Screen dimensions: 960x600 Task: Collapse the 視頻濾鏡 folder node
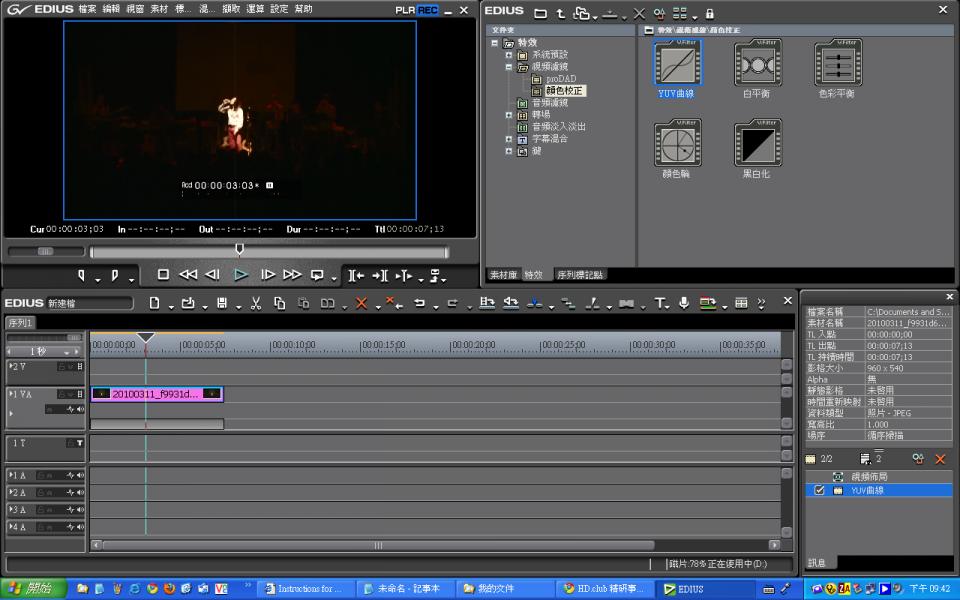tap(509, 67)
